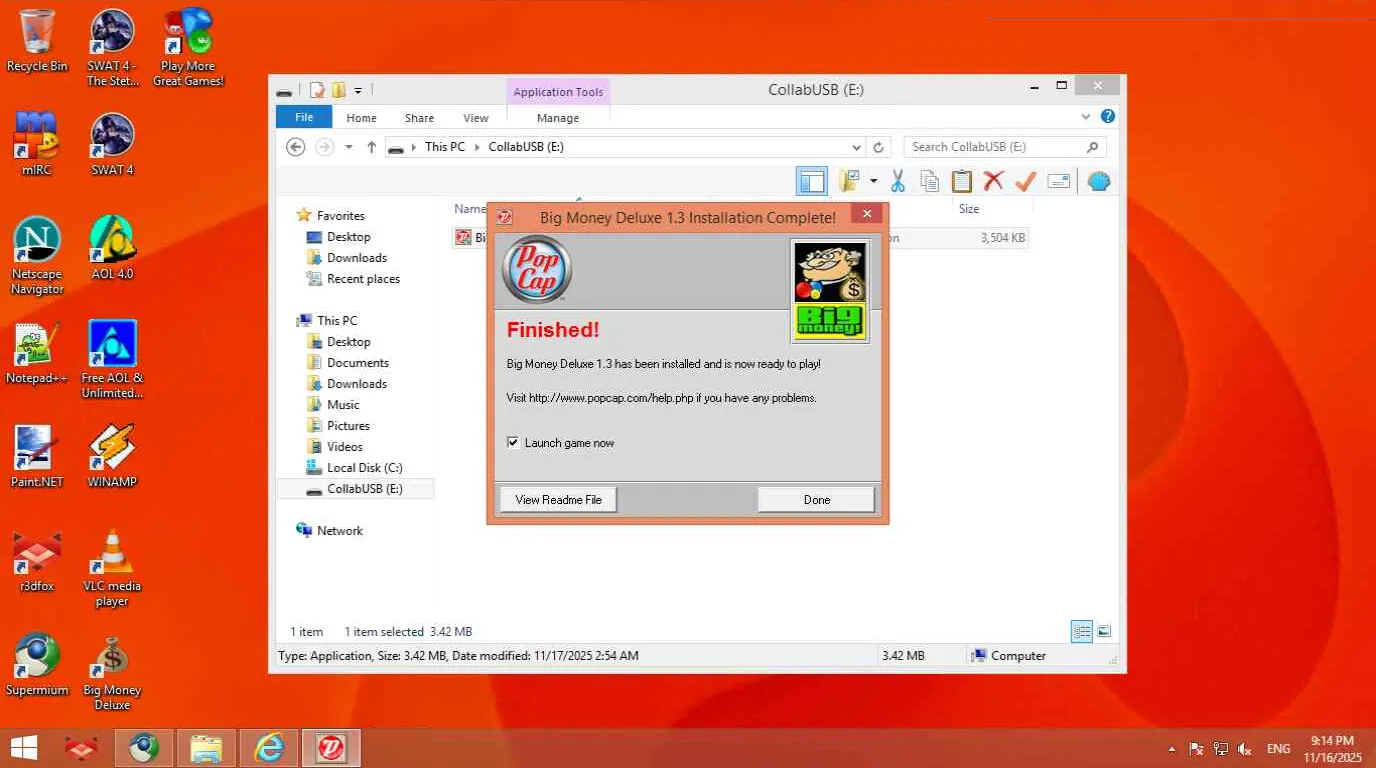Click the Paste clipboard icon in Explorer toolbar
The height and width of the screenshot is (768, 1376).
coord(961,181)
